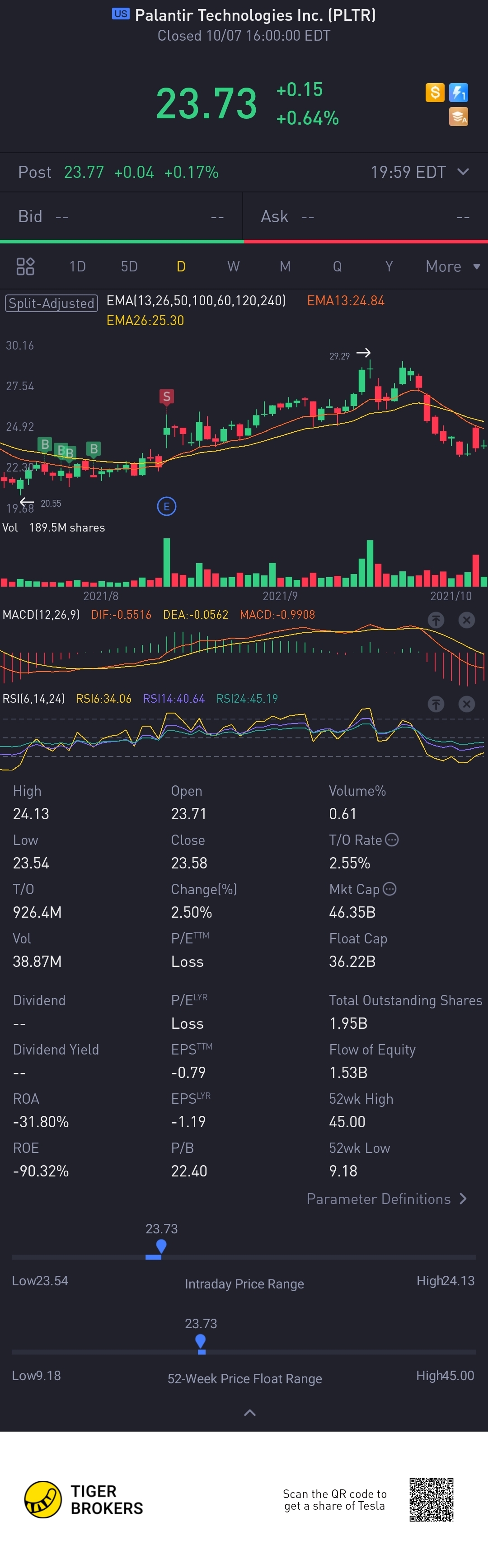Click the first green B buy marker

(x=44, y=444)
